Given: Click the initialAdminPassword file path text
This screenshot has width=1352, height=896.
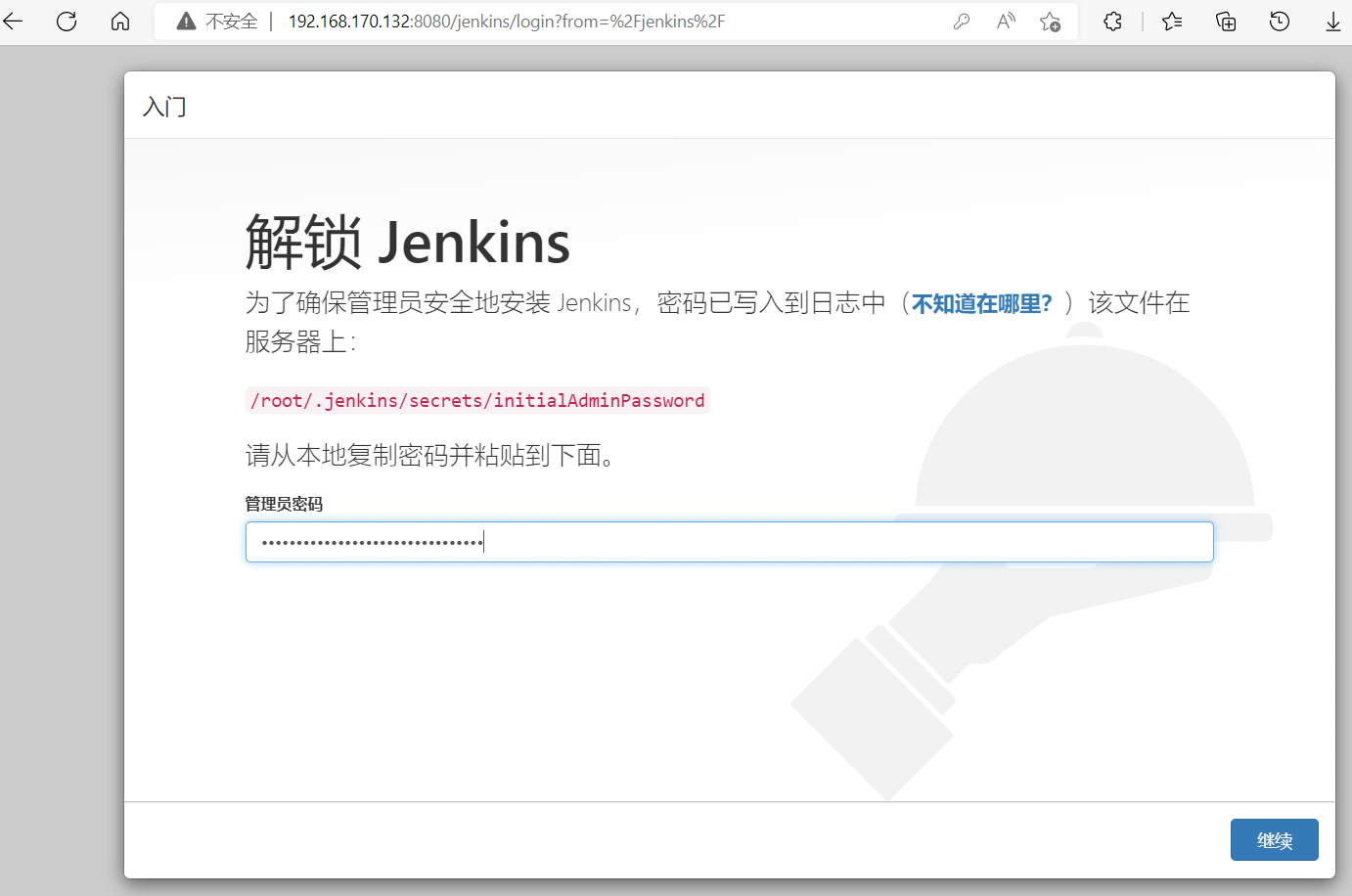Looking at the screenshot, I should point(477,400).
